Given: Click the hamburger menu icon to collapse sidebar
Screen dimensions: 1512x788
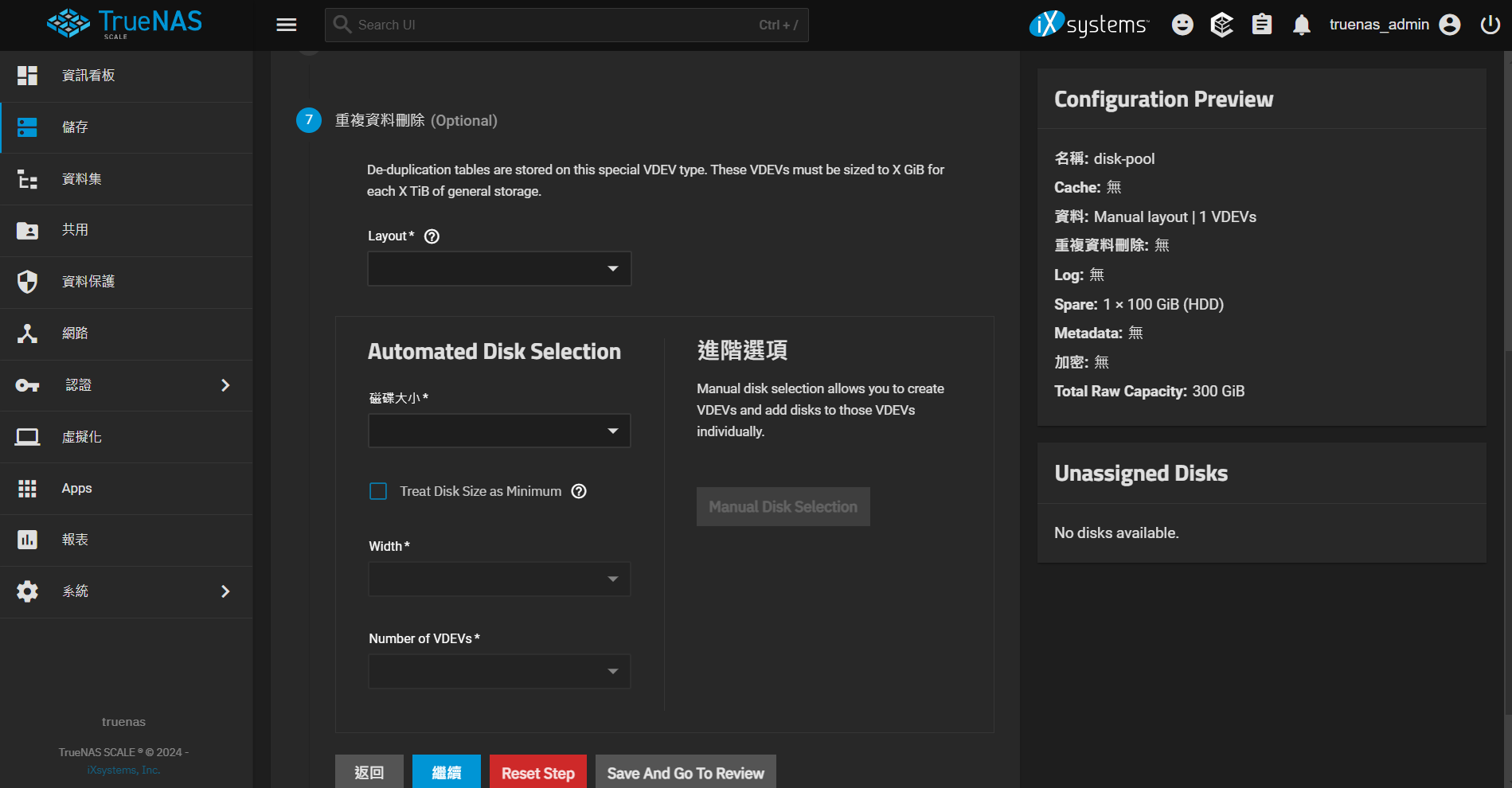Looking at the screenshot, I should click(x=287, y=25).
